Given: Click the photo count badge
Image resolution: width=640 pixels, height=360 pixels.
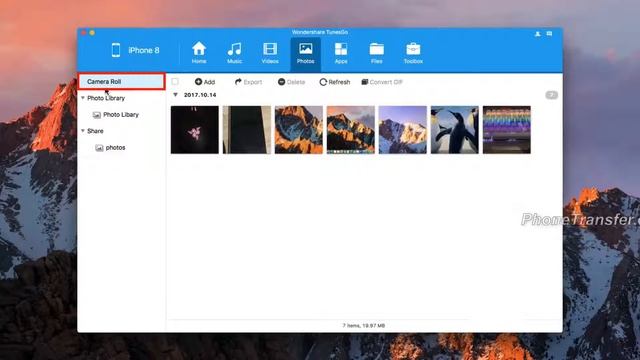Looking at the screenshot, I should (x=551, y=95).
